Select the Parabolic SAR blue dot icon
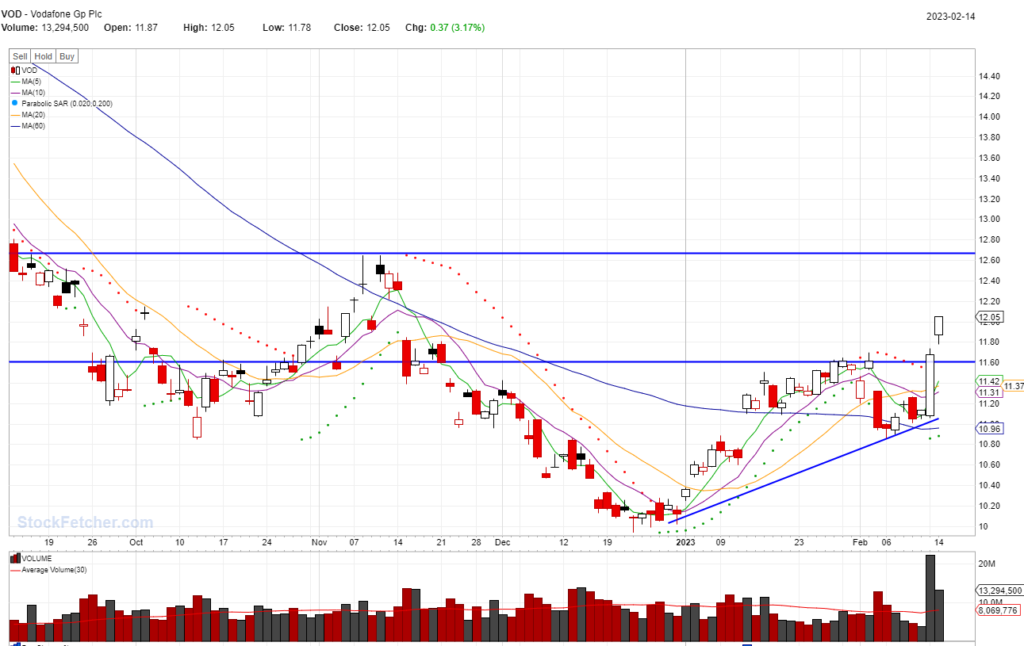The width and height of the screenshot is (1024, 646). (14, 103)
